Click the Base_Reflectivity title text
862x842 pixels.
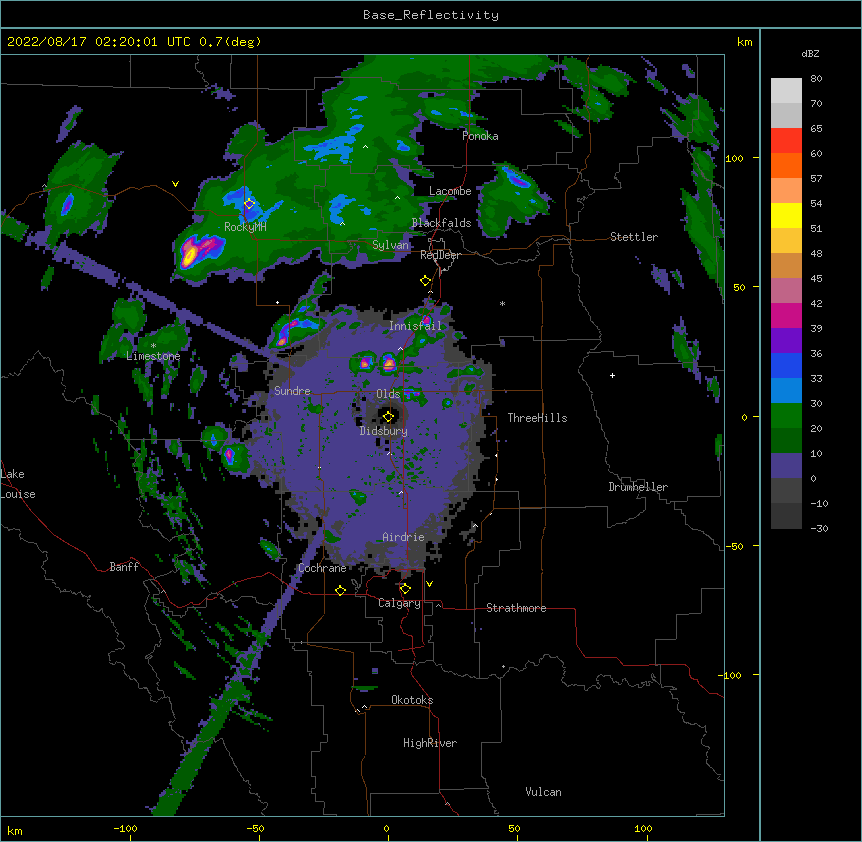coord(431,15)
